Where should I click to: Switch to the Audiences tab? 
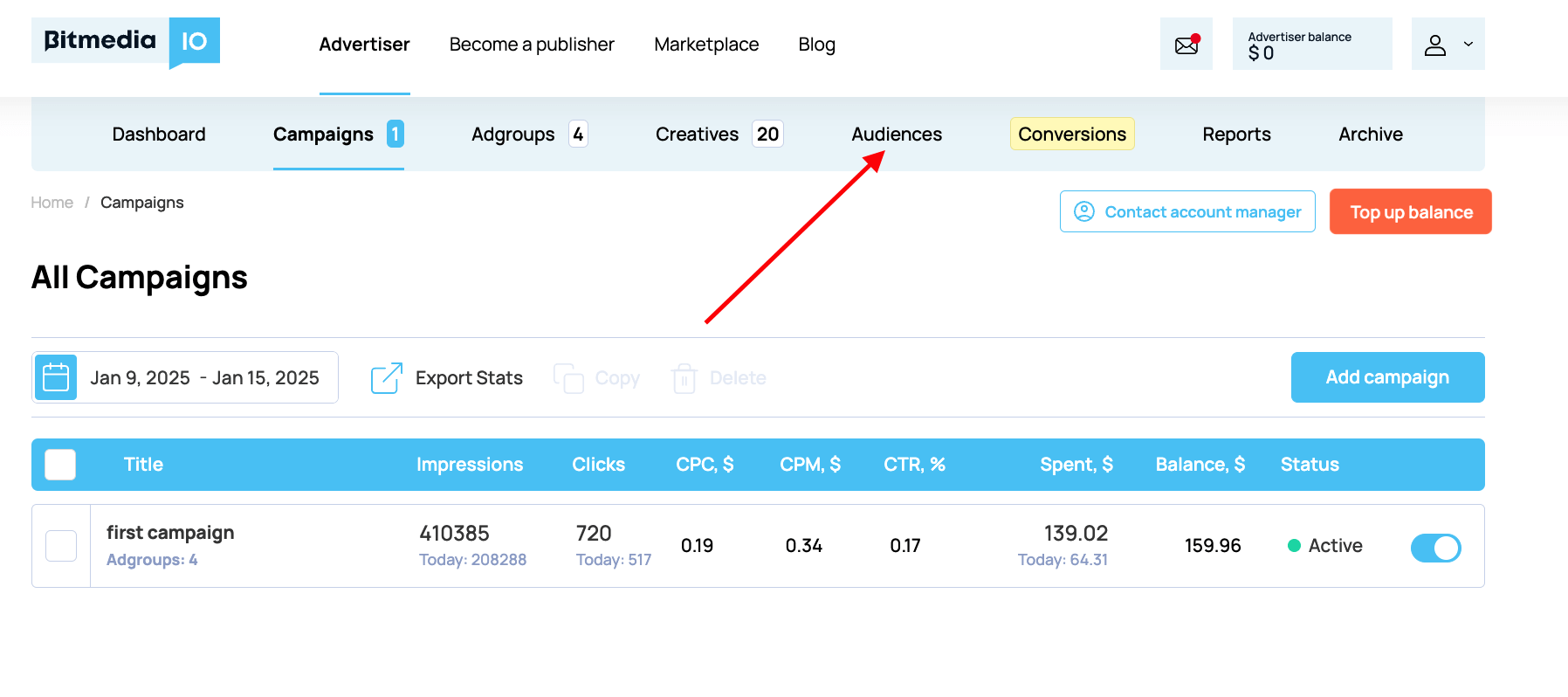[x=897, y=135]
